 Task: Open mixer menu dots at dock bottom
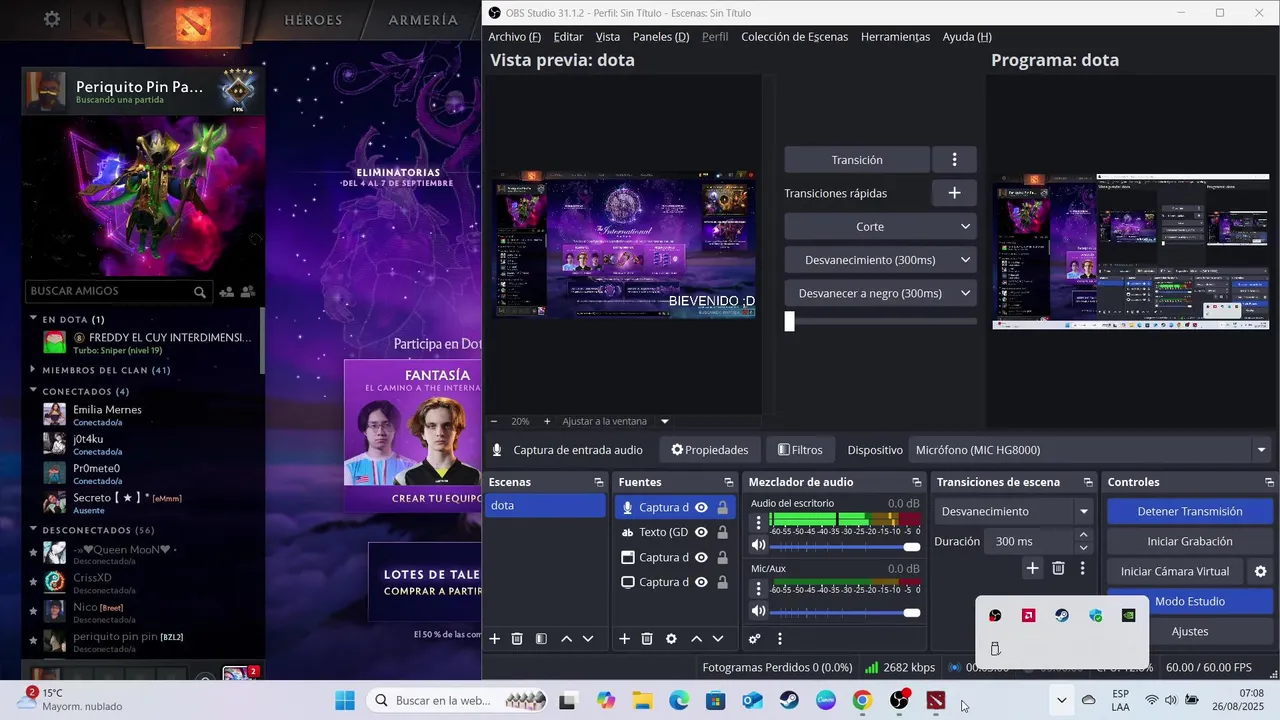tap(780, 639)
